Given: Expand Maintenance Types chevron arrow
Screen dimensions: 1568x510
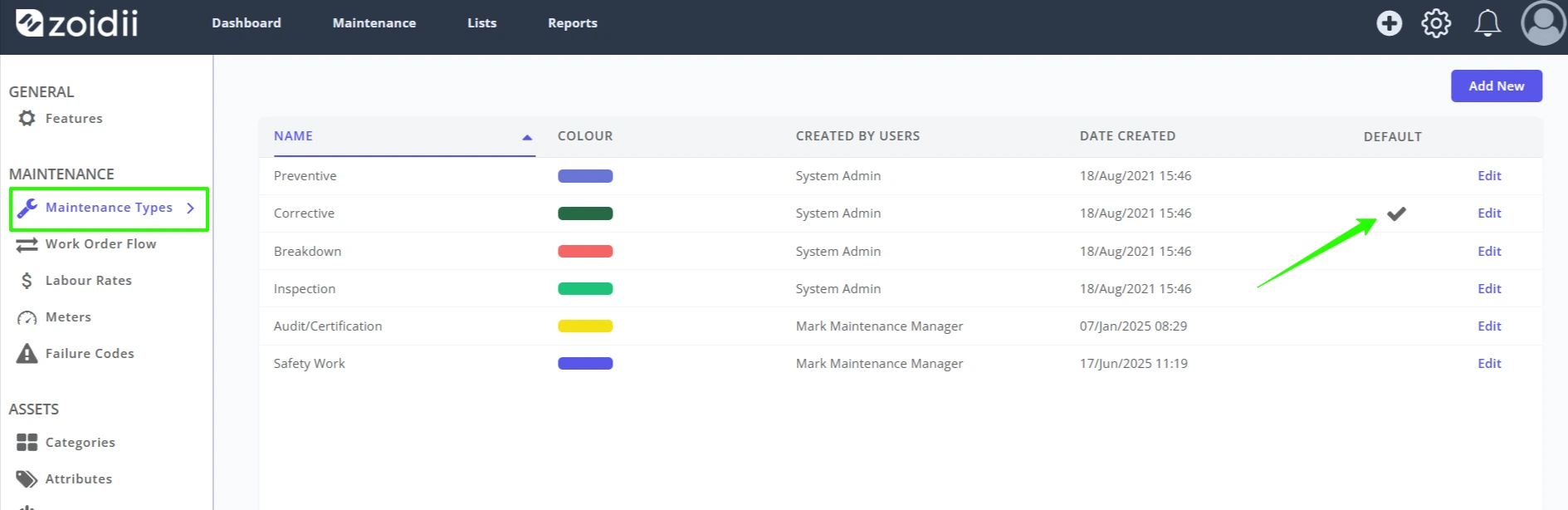Looking at the screenshot, I should pyautogui.click(x=190, y=208).
